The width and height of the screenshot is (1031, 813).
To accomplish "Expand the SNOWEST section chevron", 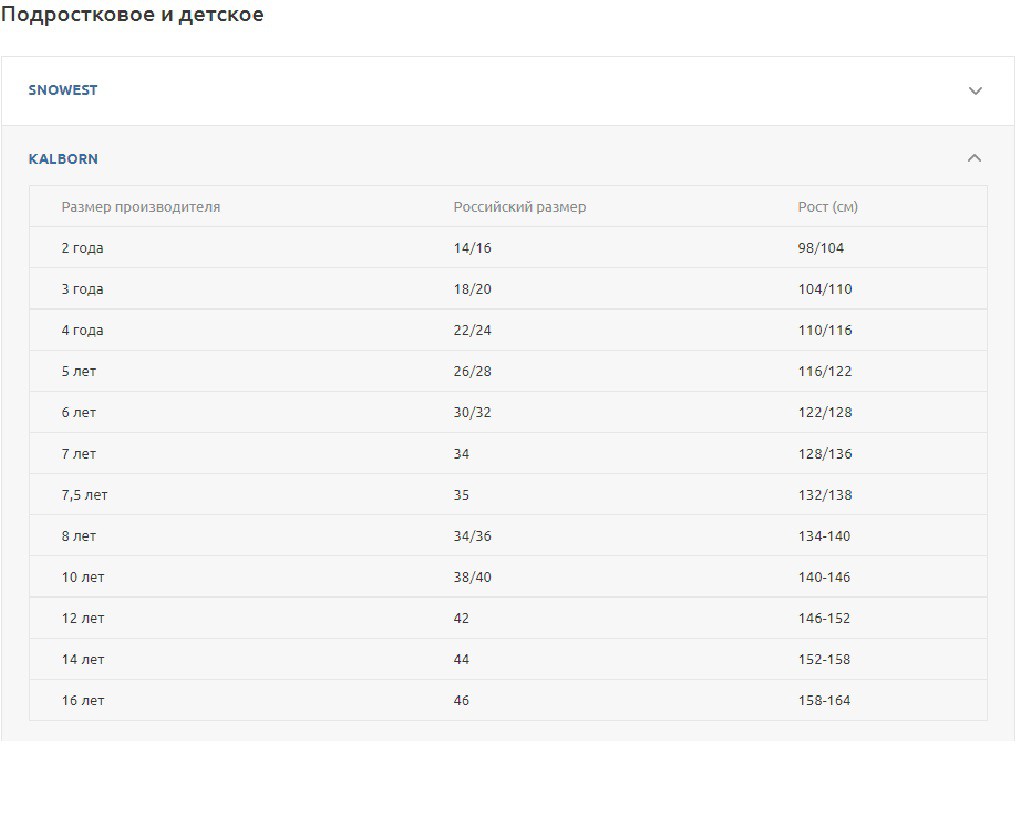I will click(975, 91).
